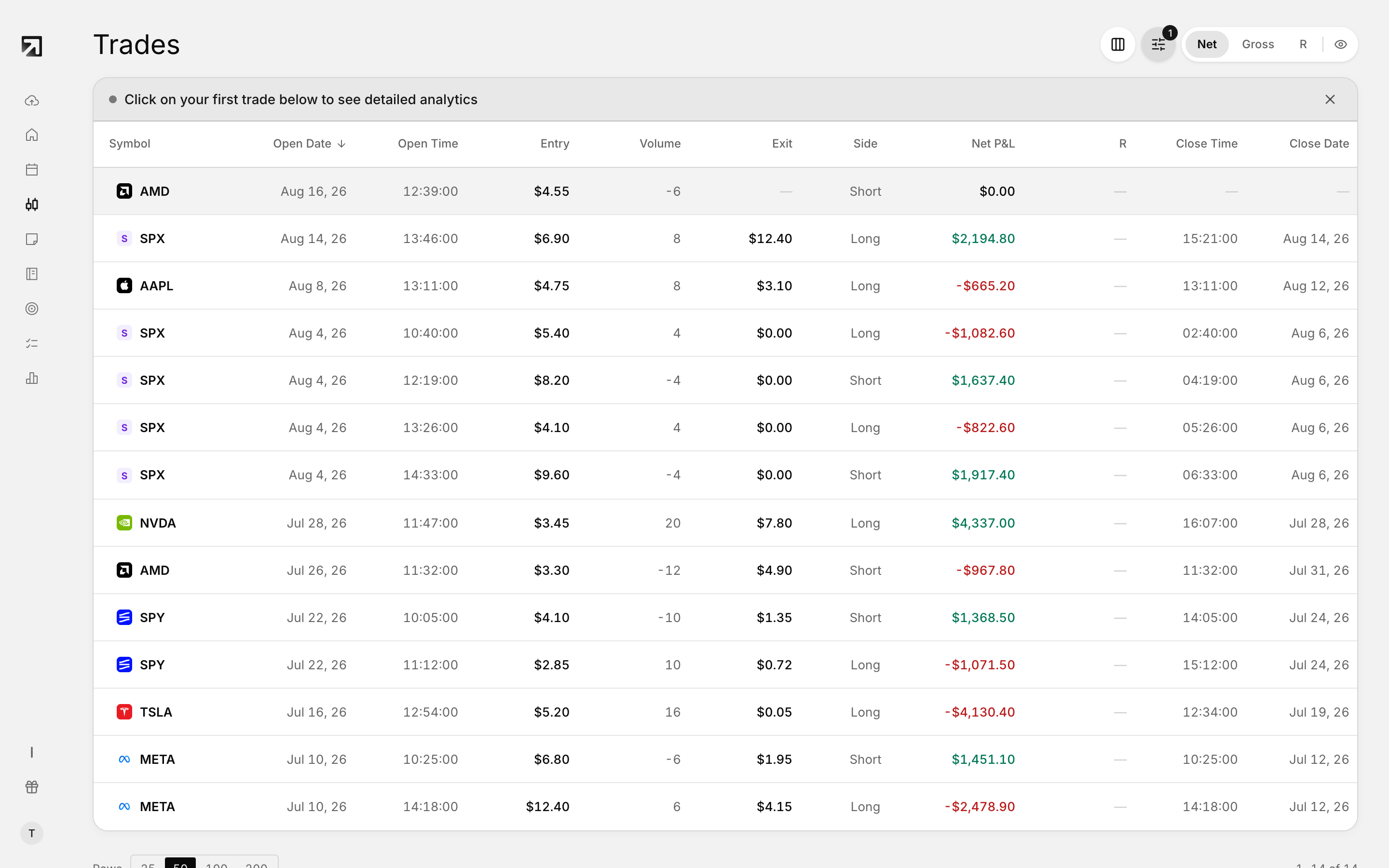Sort table by Close Time header
The height and width of the screenshot is (868, 1389).
point(1207,144)
